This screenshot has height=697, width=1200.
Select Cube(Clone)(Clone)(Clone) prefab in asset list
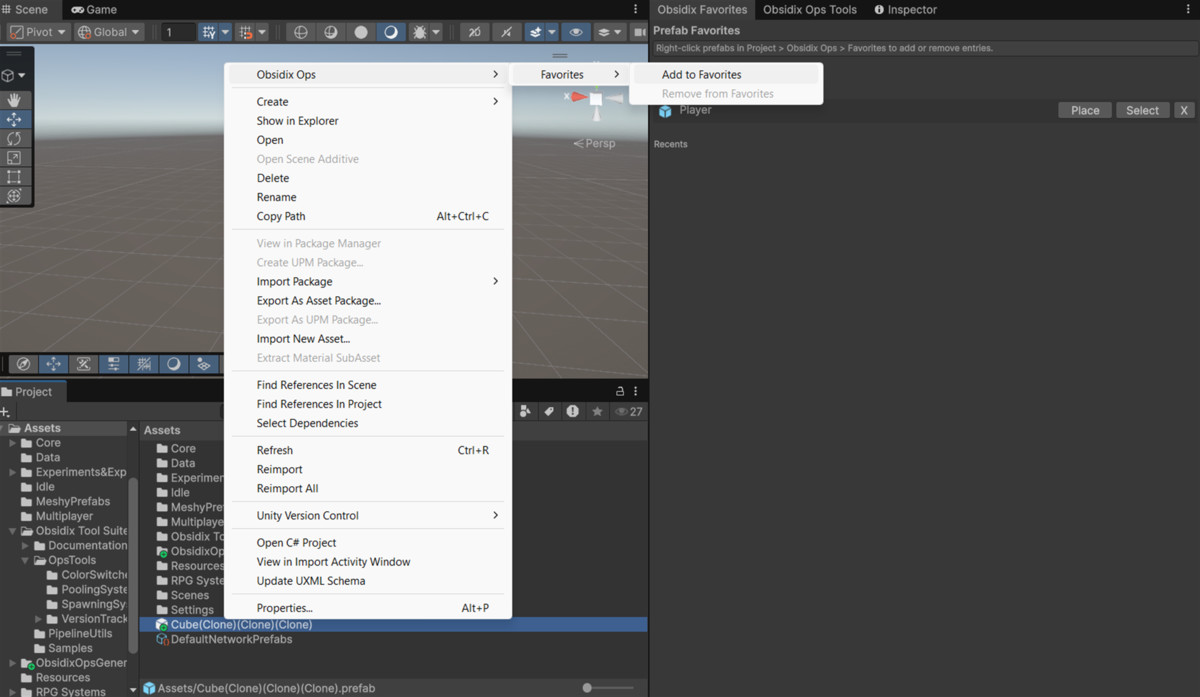(x=393, y=624)
